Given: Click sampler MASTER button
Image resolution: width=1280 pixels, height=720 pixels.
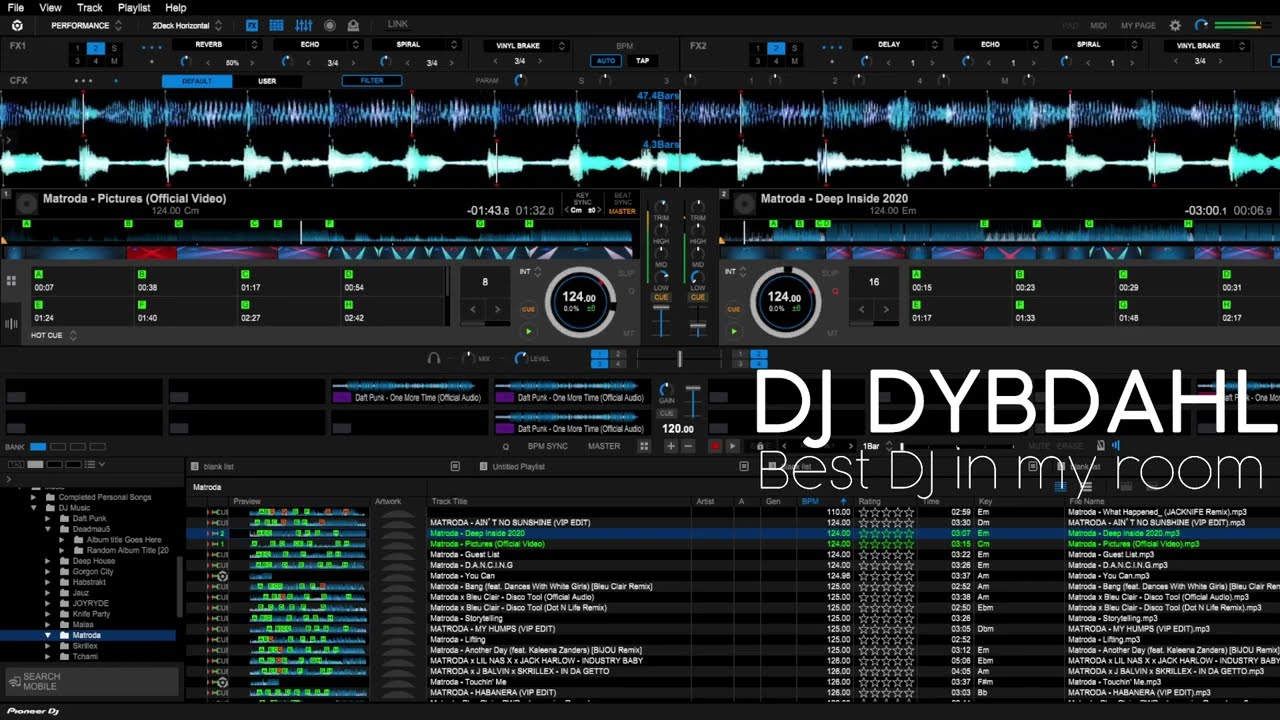Looking at the screenshot, I should [604, 446].
